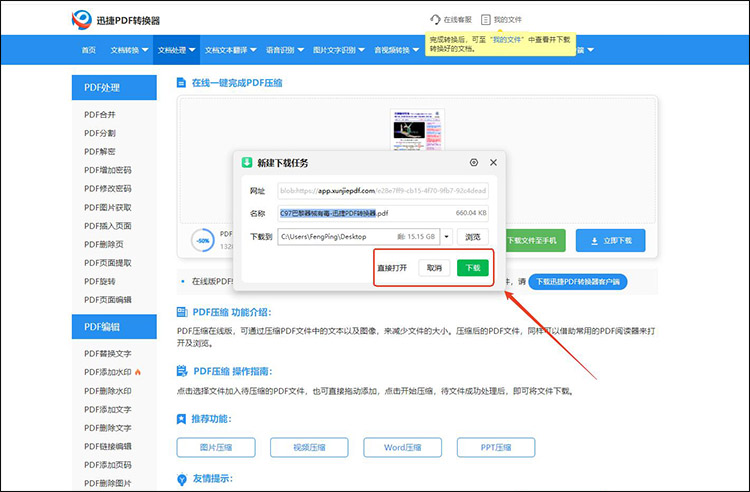Expand the download path dropdown arrow
Screen dimensions: 750x492
tap(446, 237)
